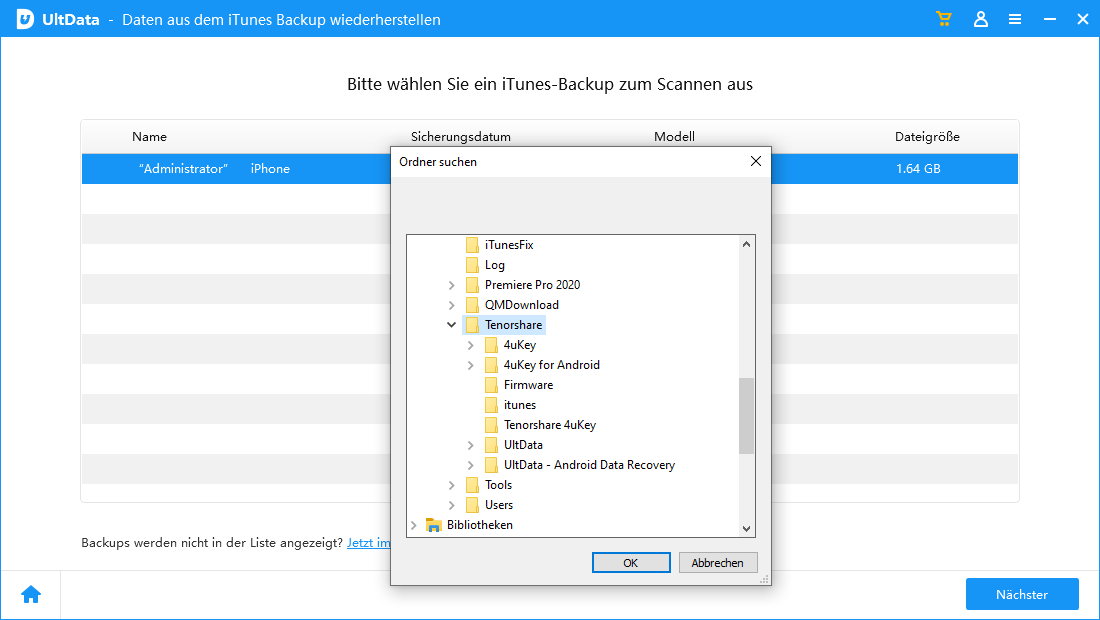Image resolution: width=1100 pixels, height=620 pixels.
Task: Click the Tools folder icon
Action: tap(472, 485)
